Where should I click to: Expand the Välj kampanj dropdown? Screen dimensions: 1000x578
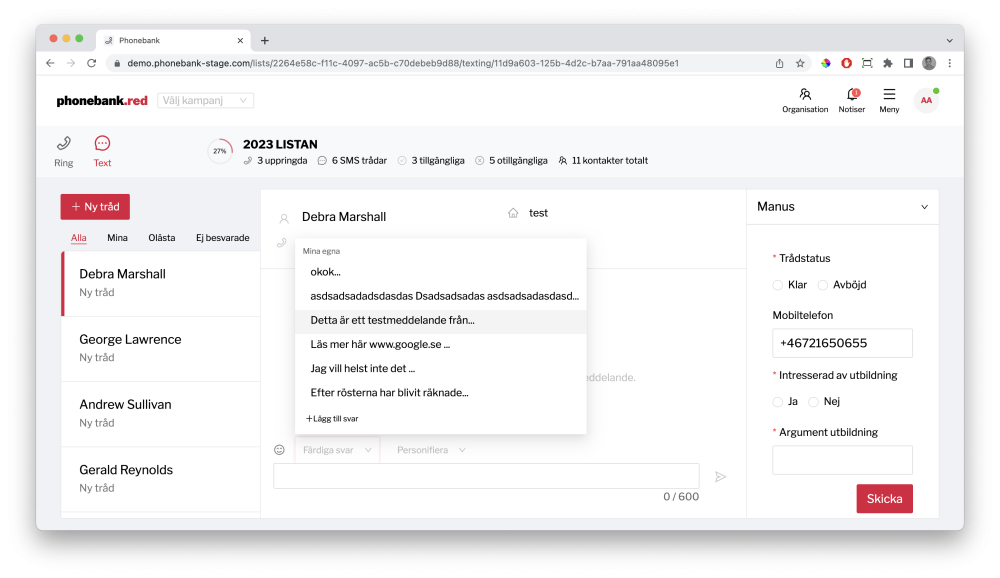tap(205, 101)
